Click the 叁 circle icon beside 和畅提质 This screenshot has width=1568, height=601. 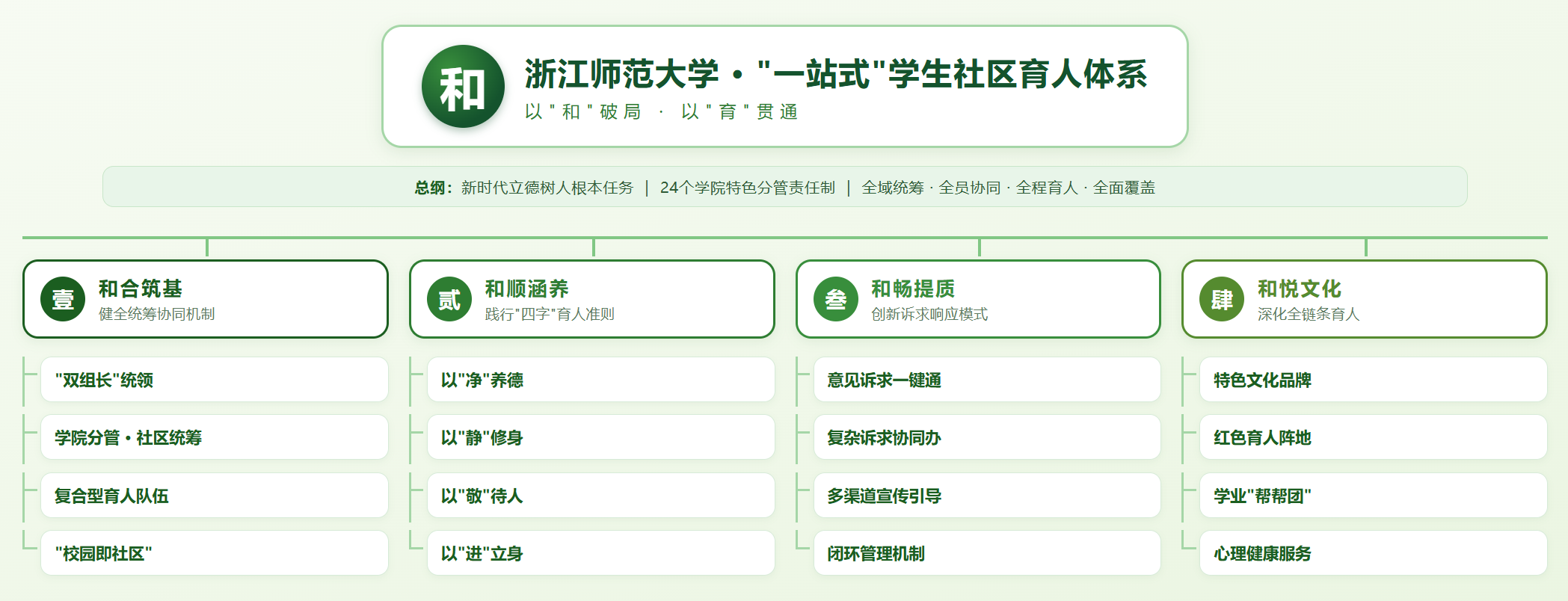tap(836, 299)
